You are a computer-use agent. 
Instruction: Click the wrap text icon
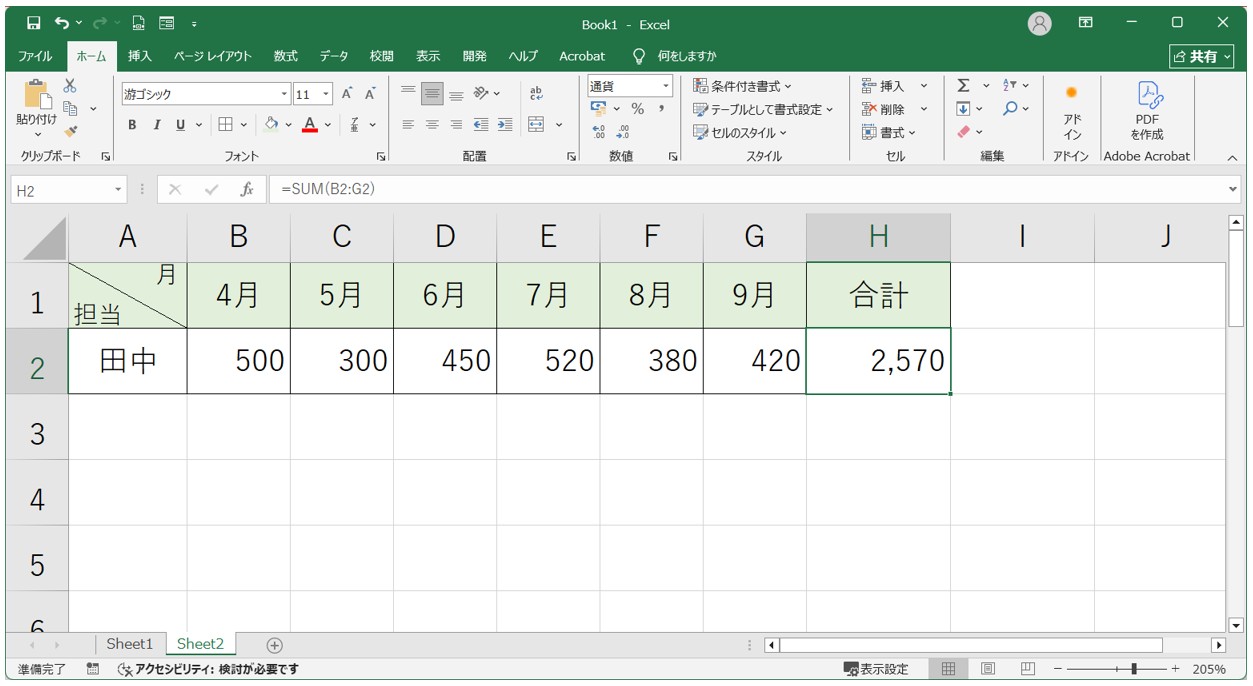point(536,93)
